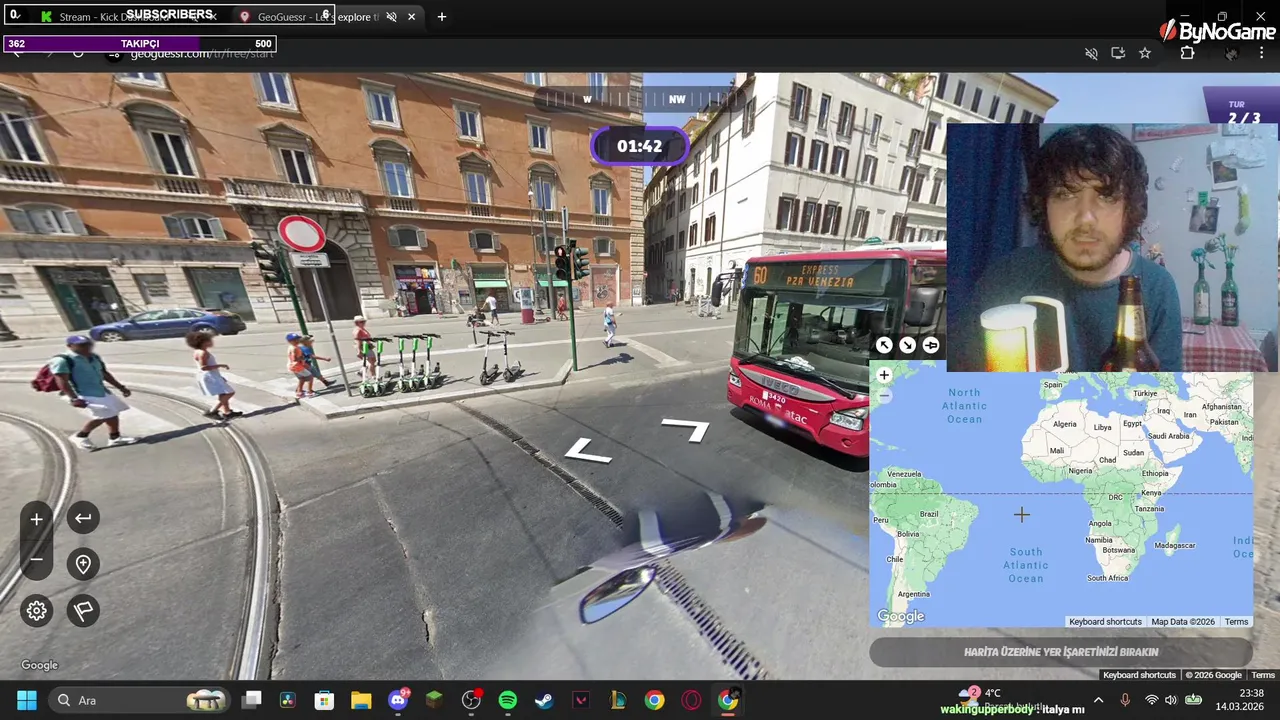
Task: Open Microsoft Store from taskbar
Action: click(x=324, y=700)
